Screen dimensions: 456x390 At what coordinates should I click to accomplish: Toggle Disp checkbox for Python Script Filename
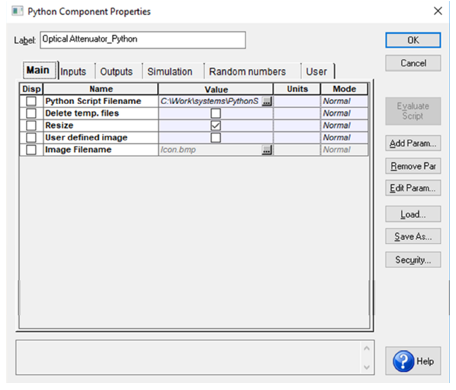click(x=31, y=101)
